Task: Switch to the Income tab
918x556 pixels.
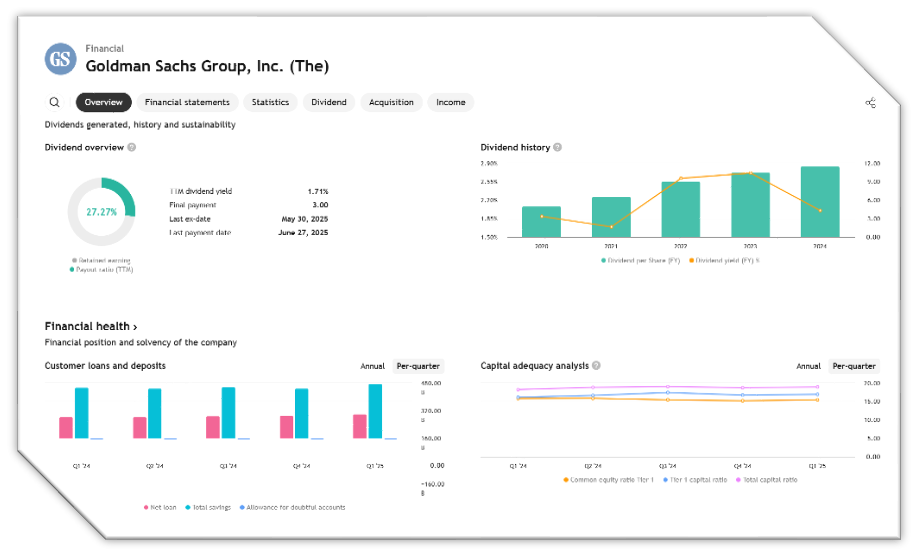Action: pos(451,102)
